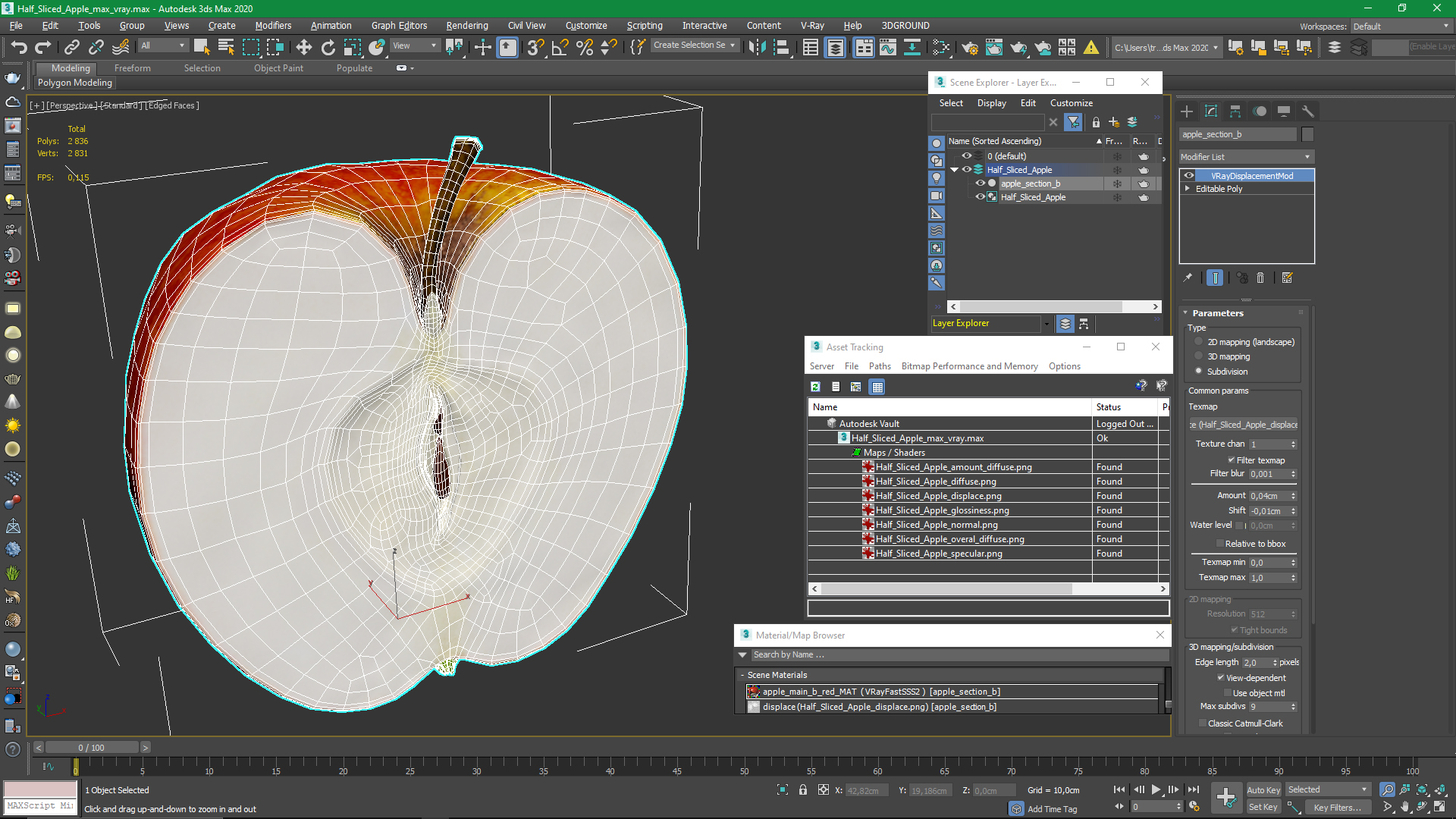Toggle VRayDisplacementMod modifier eye icon
The image size is (1456, 819).
click(1189, 176)
